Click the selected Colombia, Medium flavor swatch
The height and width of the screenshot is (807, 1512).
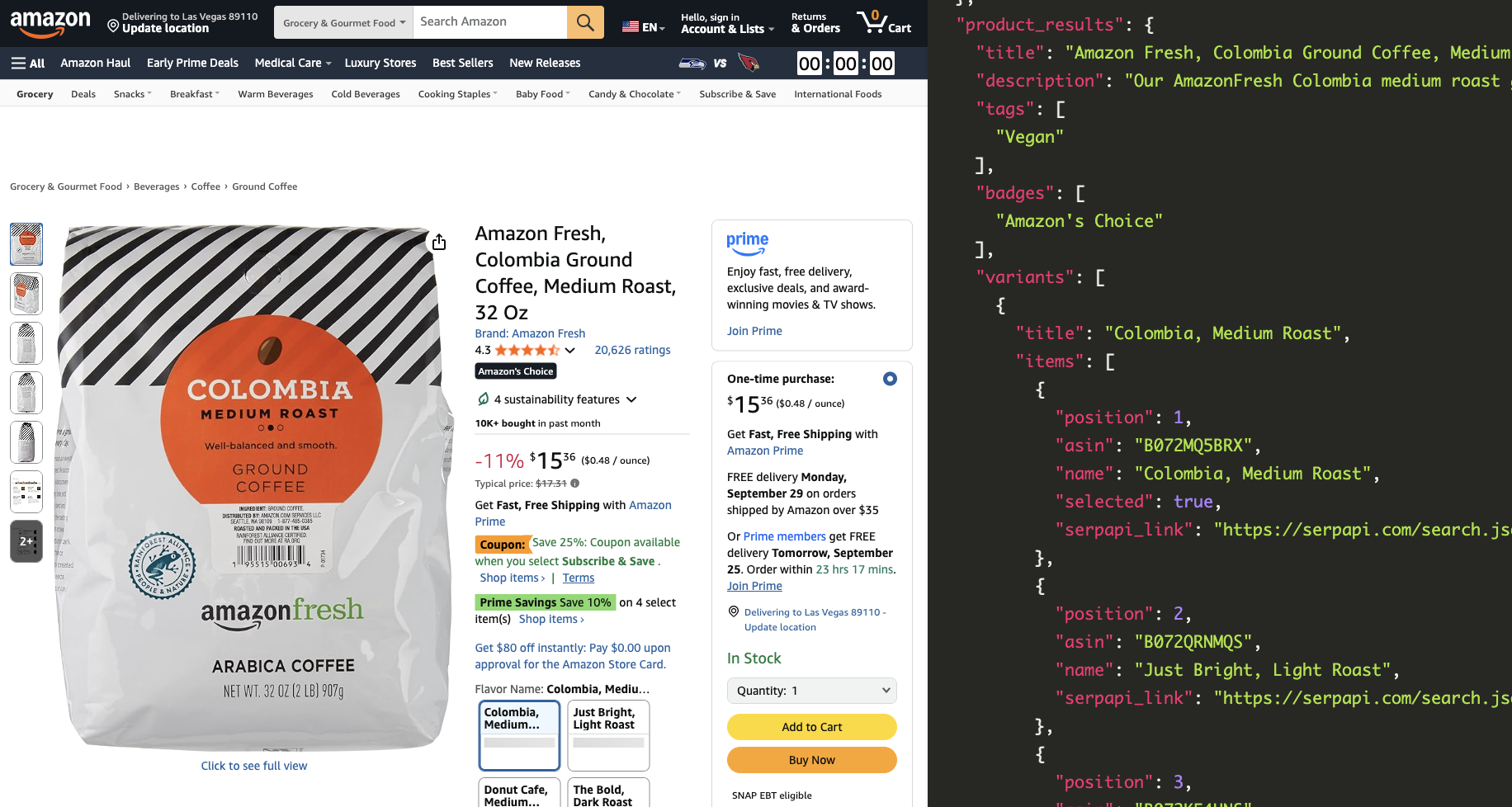pos(519,735)
